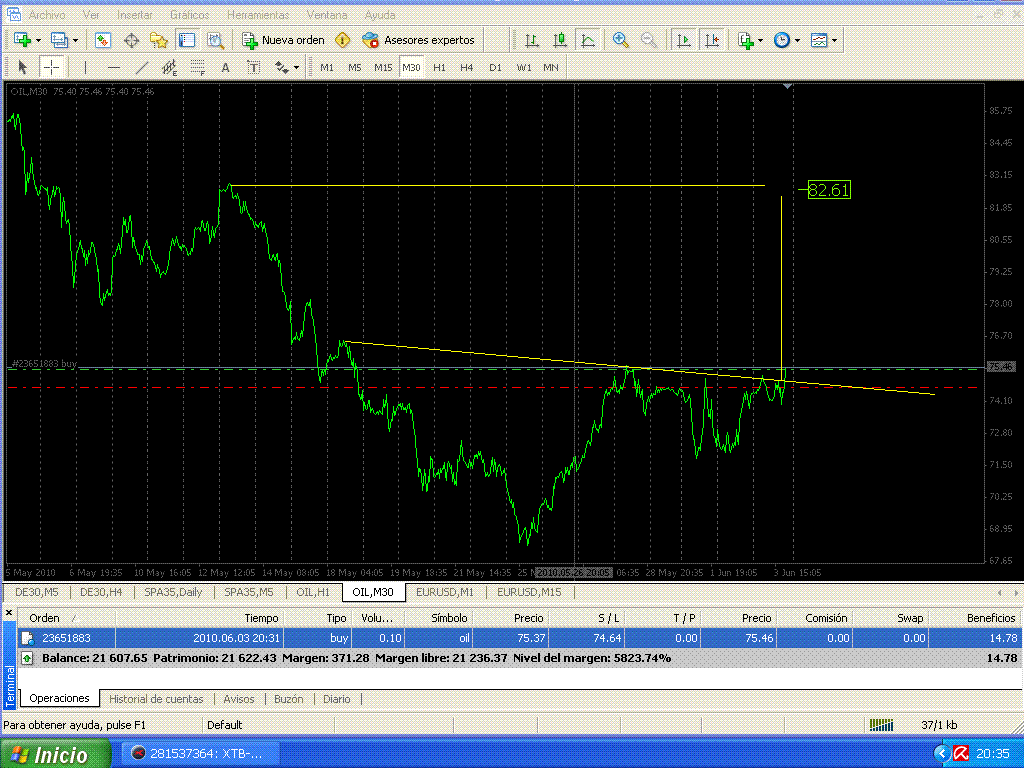
Task: Open the Navigator panel star-folder icon
Action: tap(158, 40)
